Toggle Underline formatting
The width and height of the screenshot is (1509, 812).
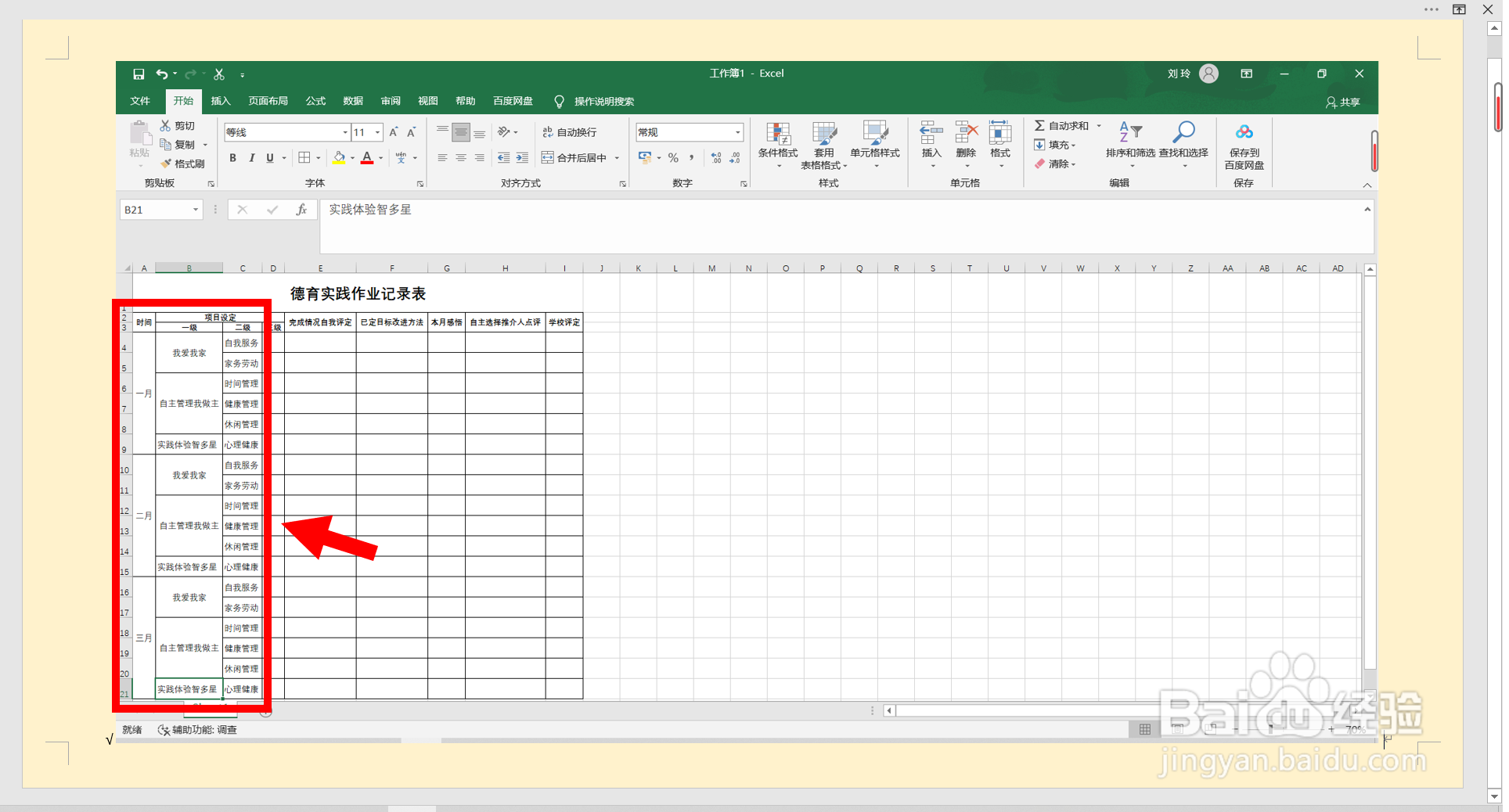pos(270,158)
